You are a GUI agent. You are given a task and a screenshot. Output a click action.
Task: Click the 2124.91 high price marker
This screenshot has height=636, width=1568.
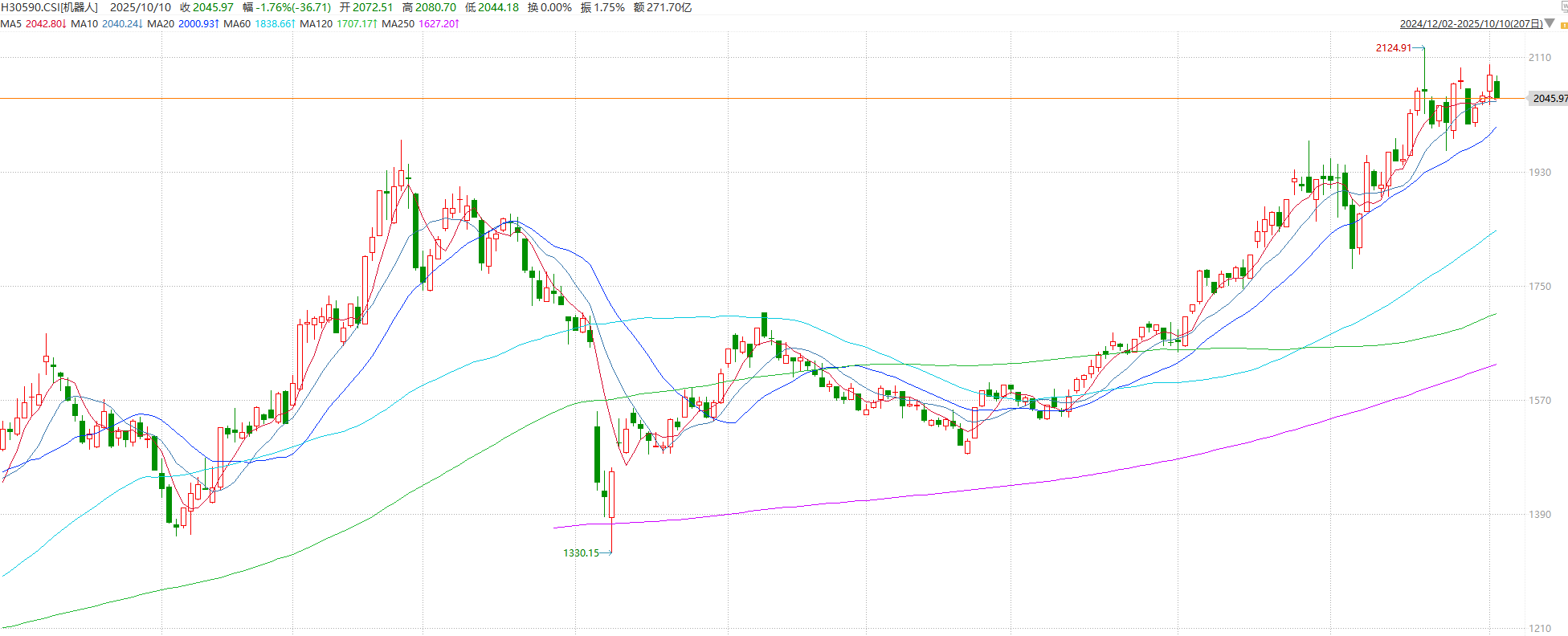tap(1393, 48)
